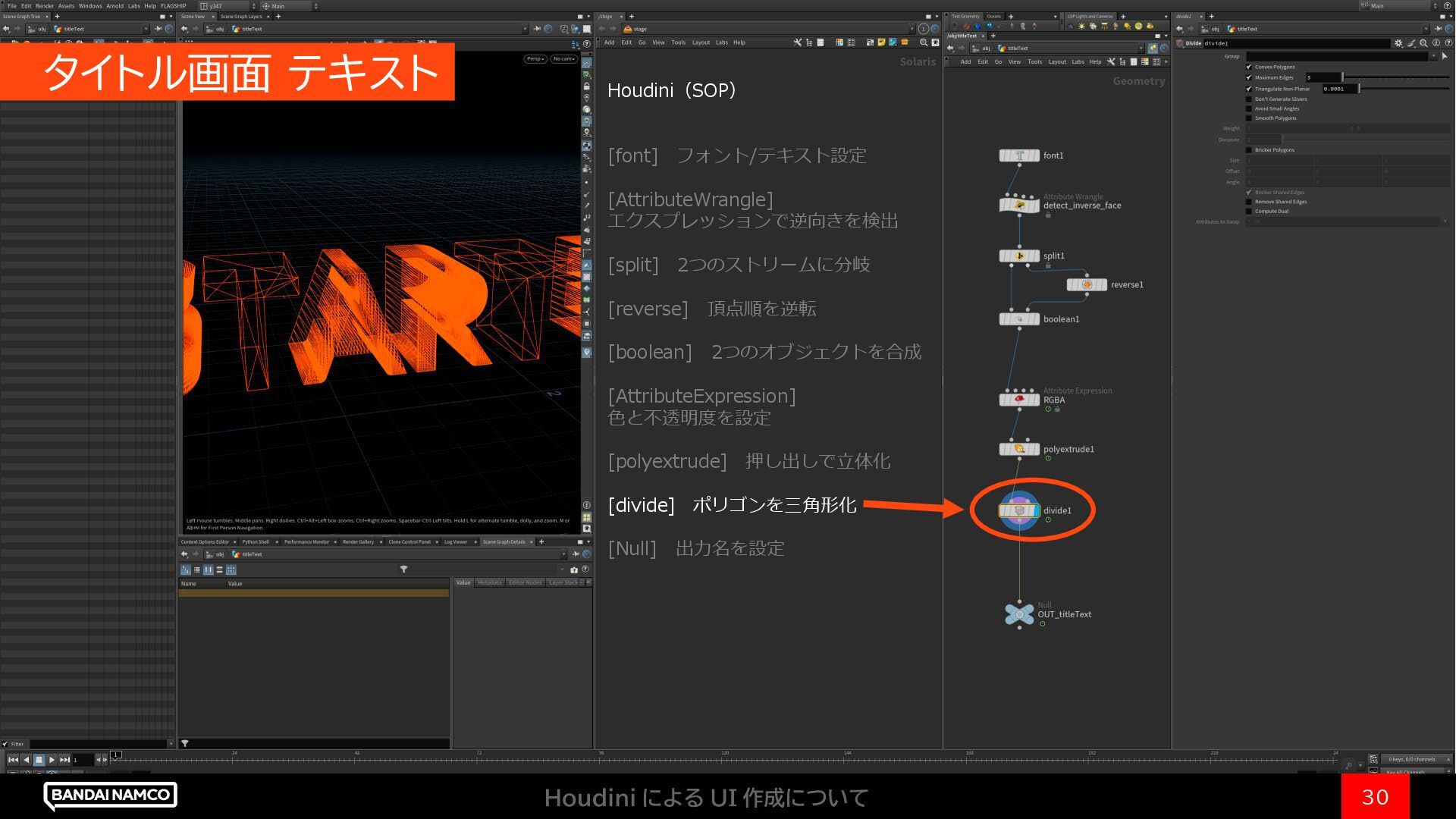Select the polyextrude1 node
The height and width of the screenshot is (819, 1456).
(1019, 449)
